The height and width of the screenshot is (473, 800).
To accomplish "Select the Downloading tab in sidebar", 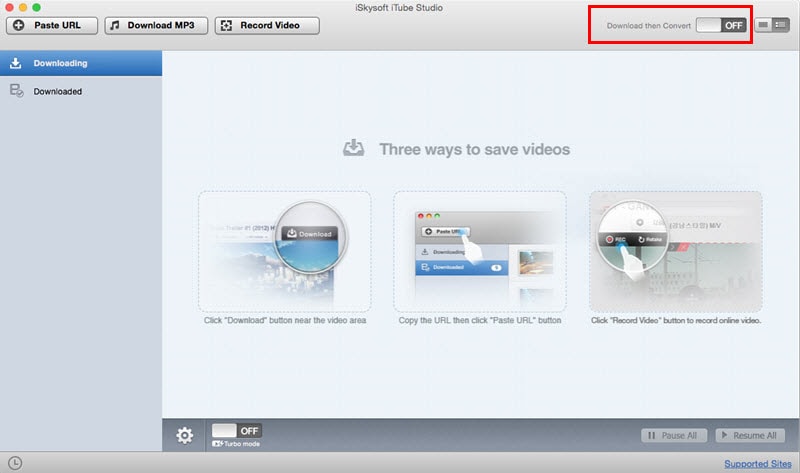I will [81, 63].
